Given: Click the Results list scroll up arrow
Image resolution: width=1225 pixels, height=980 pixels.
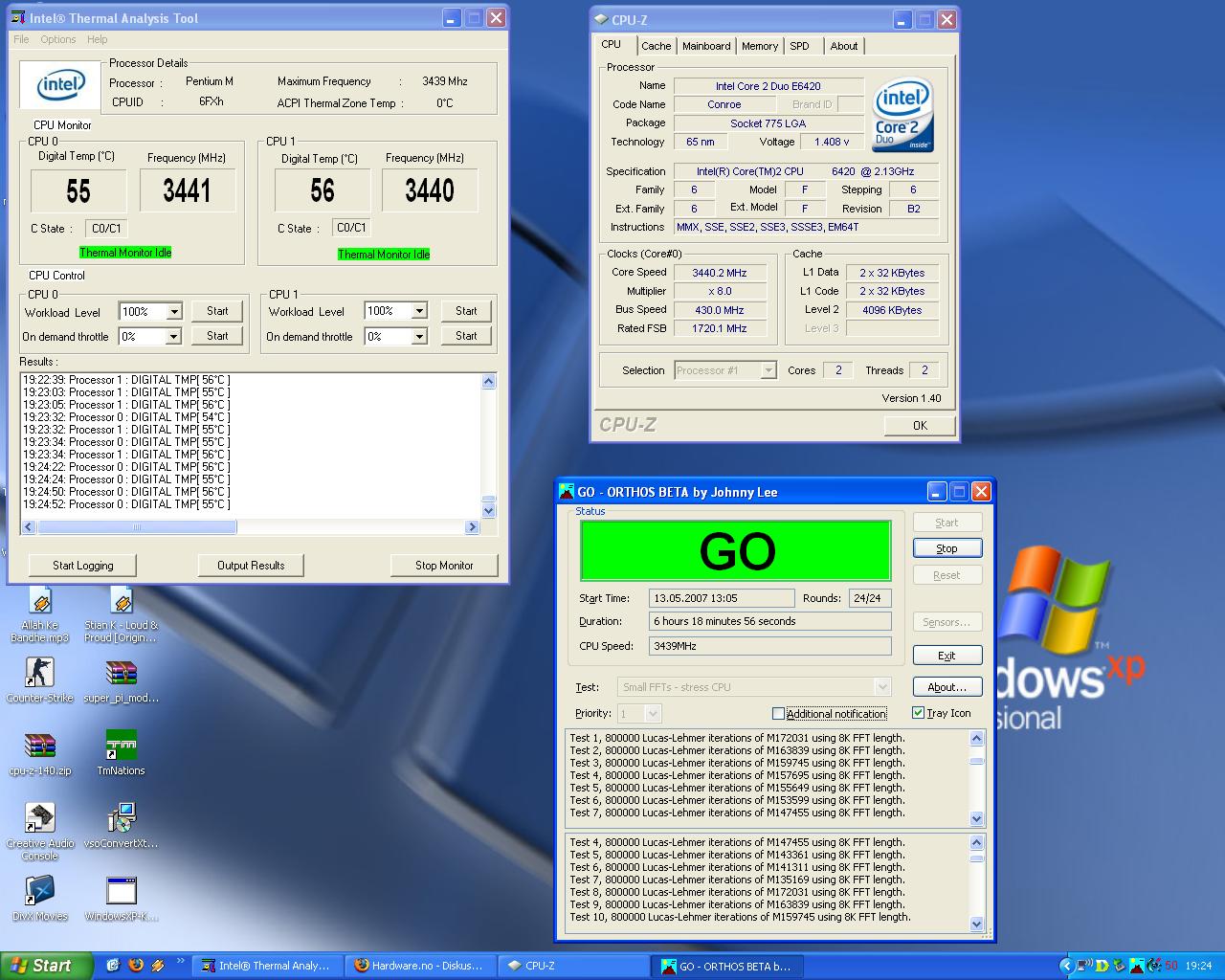Looking at the screenshot, I should (x=489, y=382).
